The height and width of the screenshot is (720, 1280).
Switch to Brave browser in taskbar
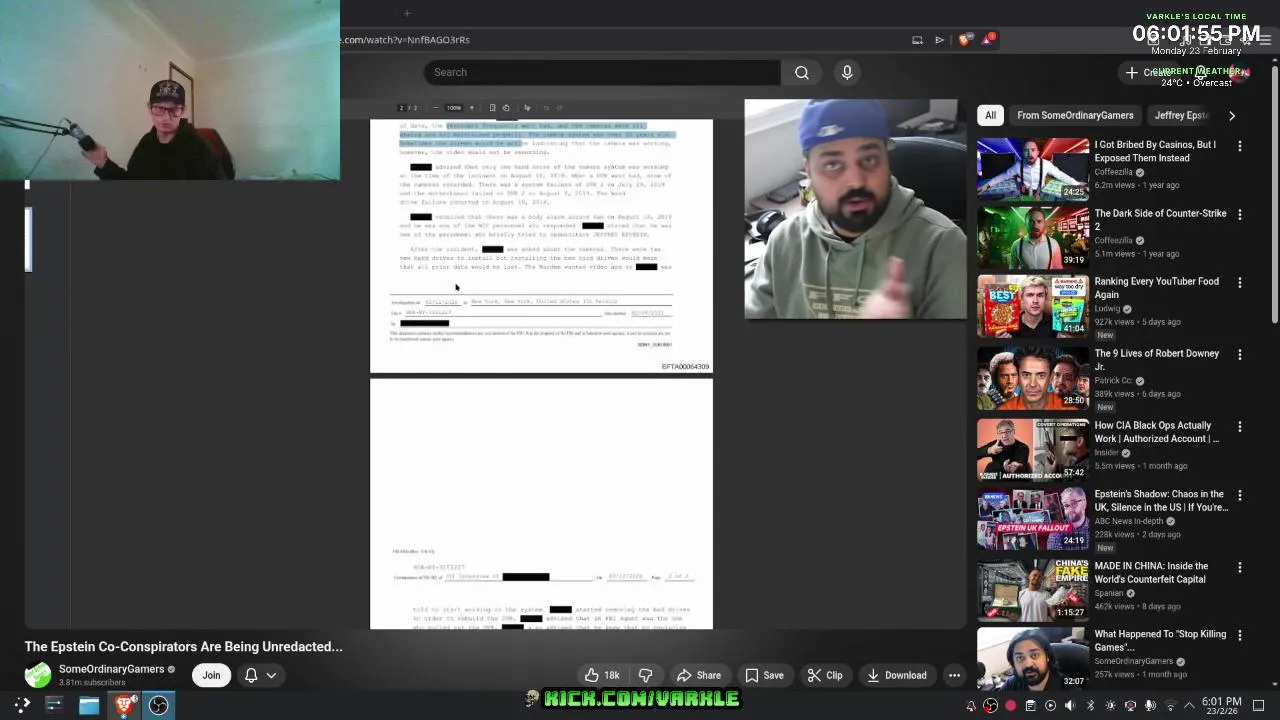click(x=124, y=705)
